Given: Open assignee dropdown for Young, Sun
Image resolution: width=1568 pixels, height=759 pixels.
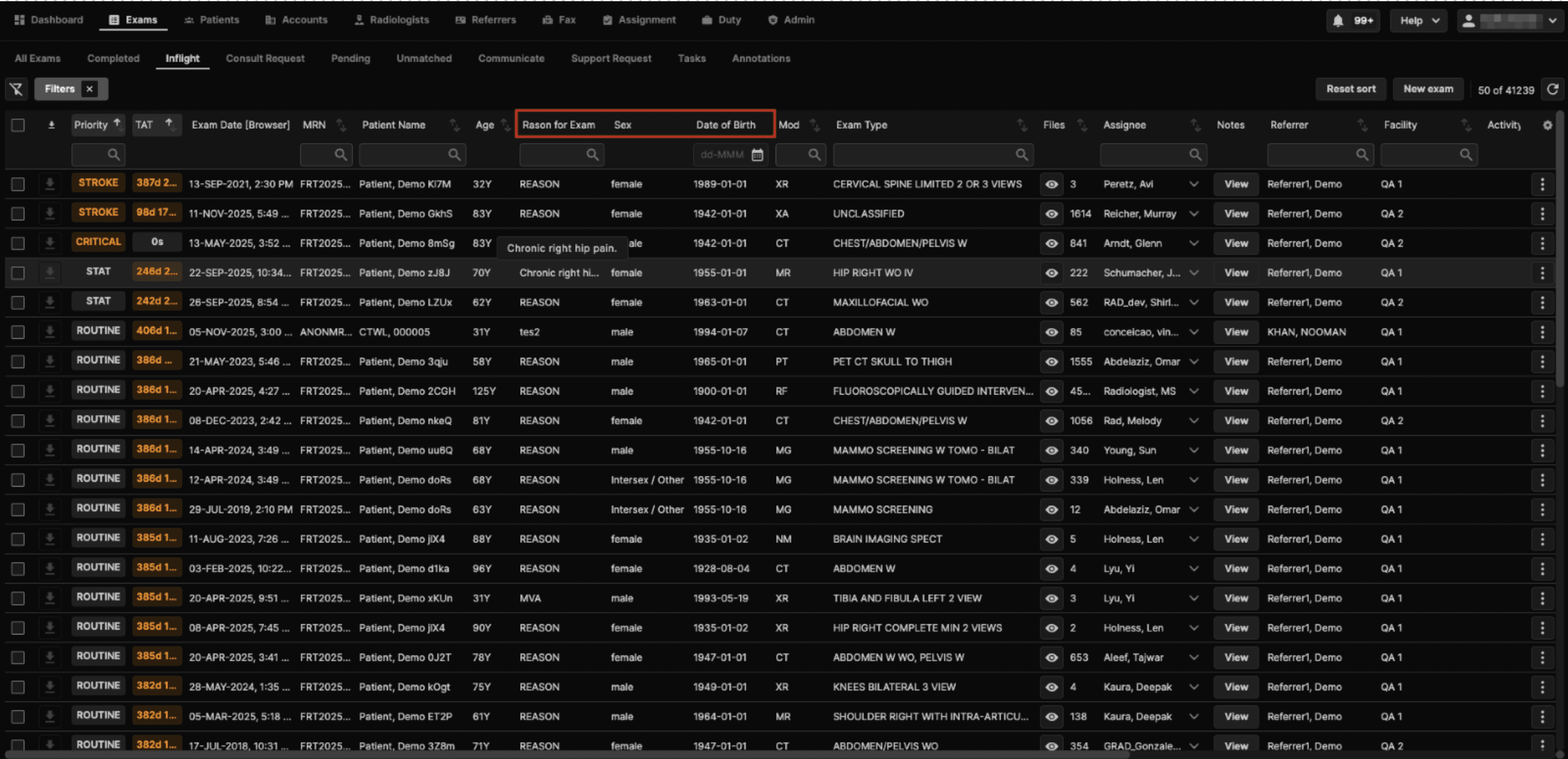Looking at the screenshot, I should tap(1193, 450).
